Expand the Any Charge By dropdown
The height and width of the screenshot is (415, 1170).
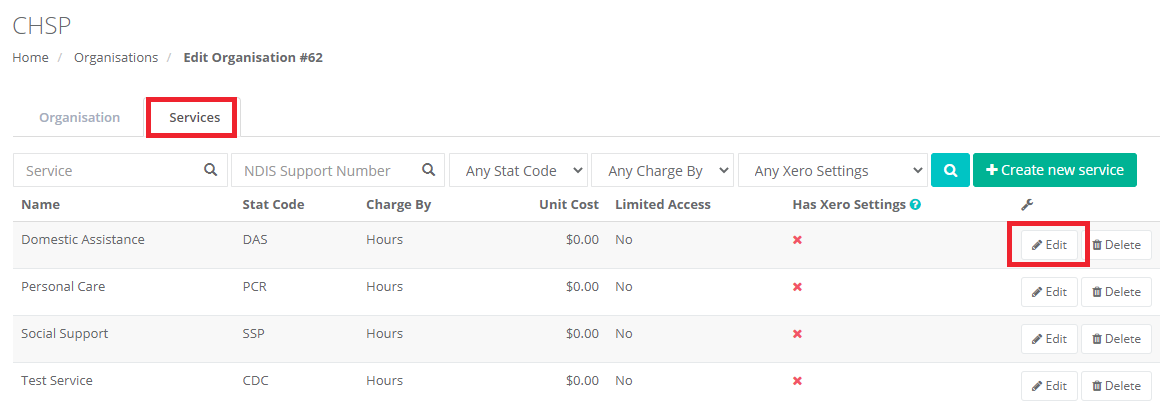pyautogui.click(x=662, y=170)
